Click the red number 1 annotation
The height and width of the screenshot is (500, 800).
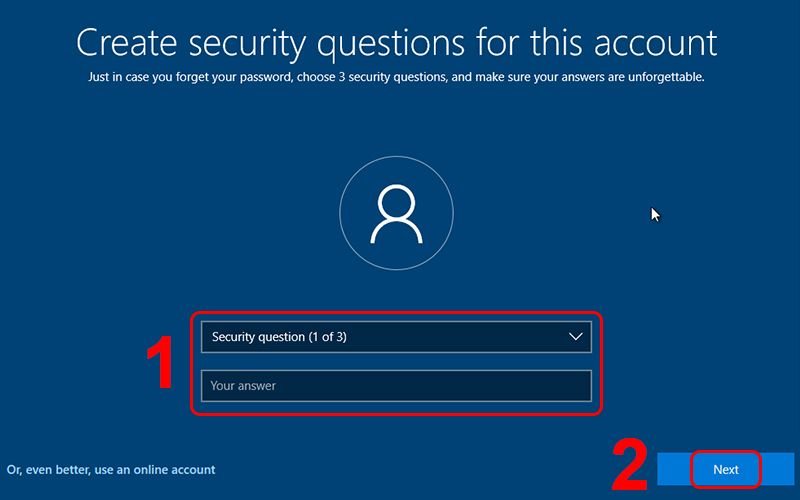(162, 363)
